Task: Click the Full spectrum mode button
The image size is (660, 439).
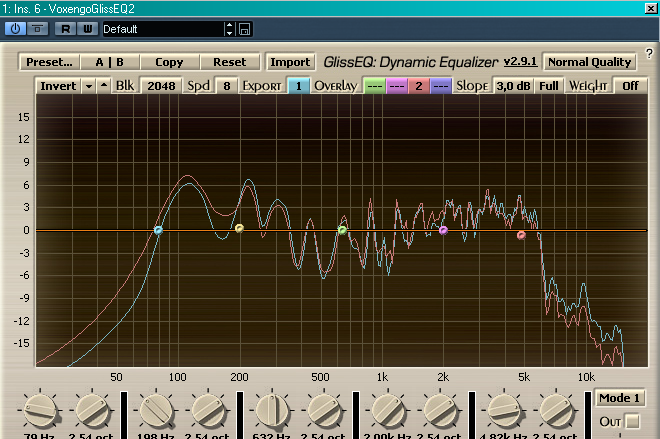Action: click(x=549, y=86)
